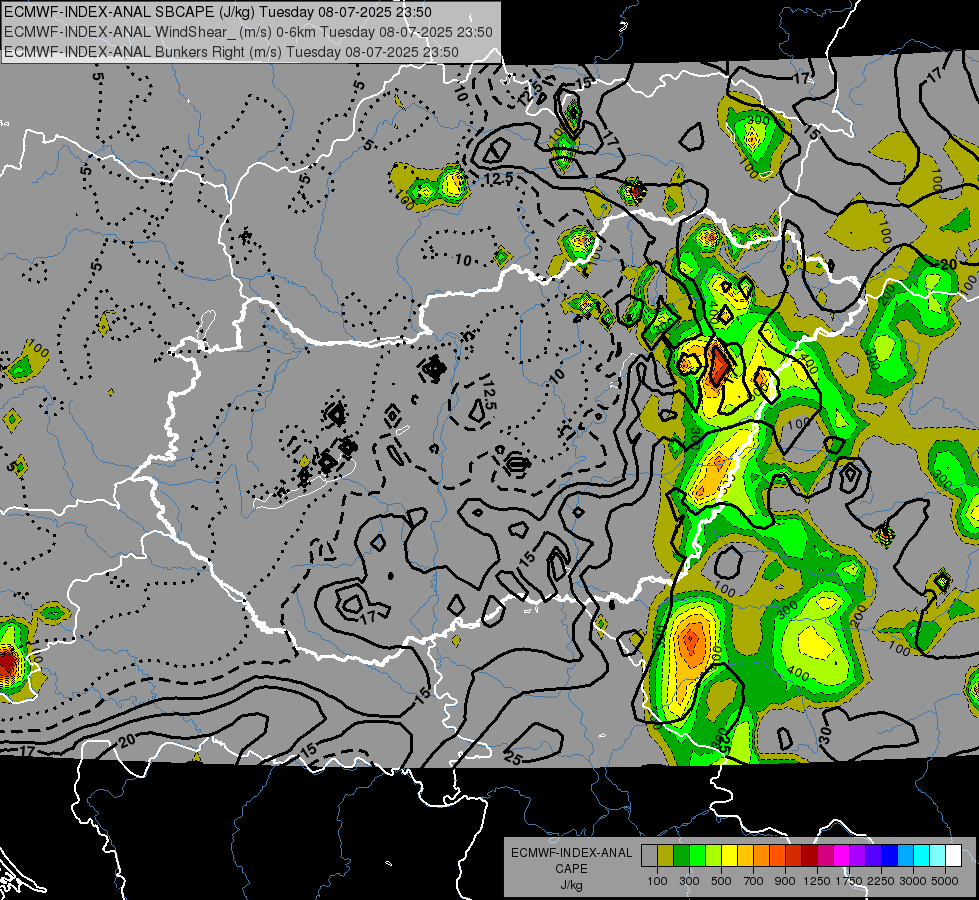Click the 500 value under legend bar
The height and width of the screenshot is (900, 979).
click(x=721, y=881)
